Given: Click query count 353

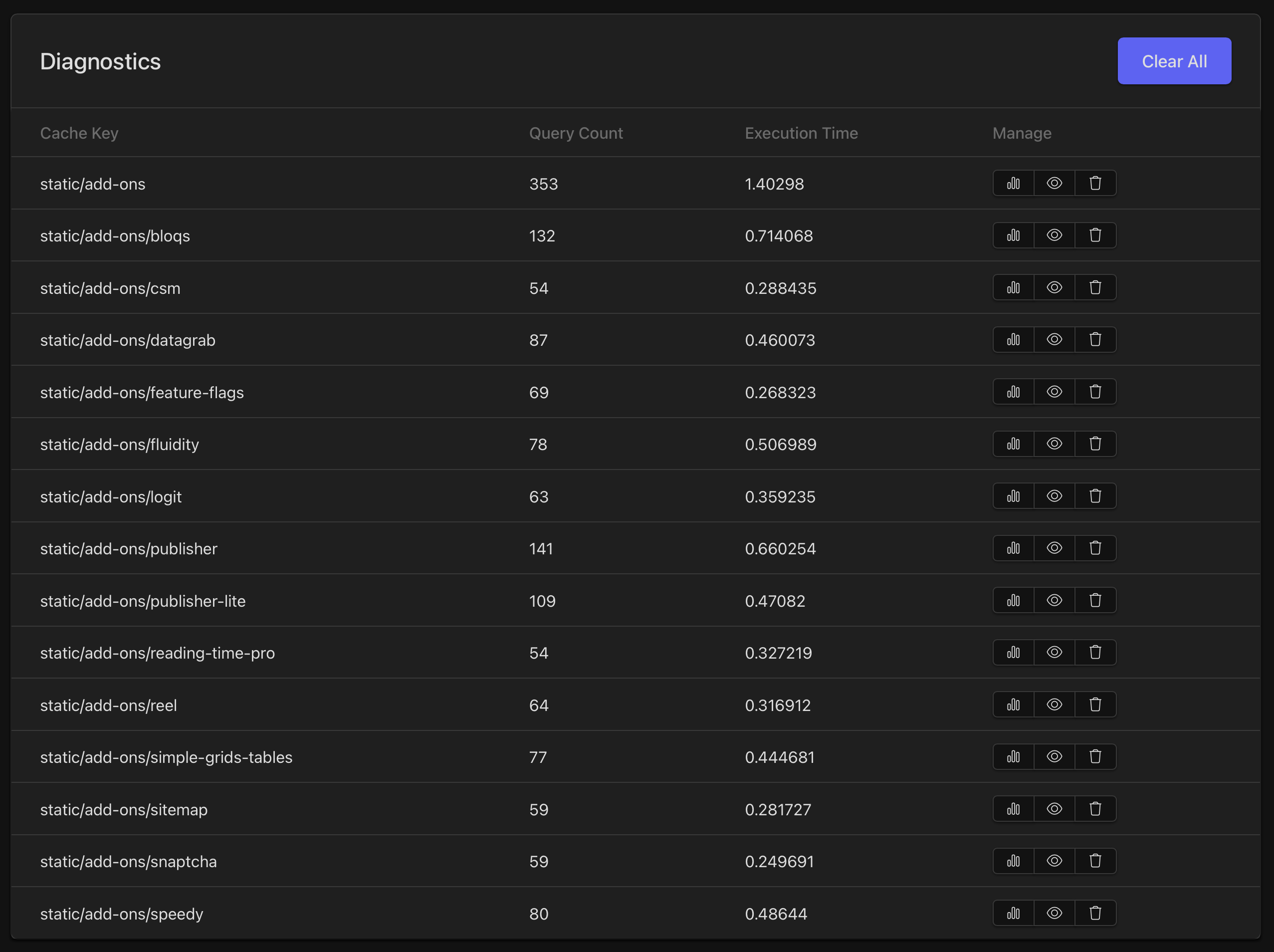Looking at the screenshot, I should click(x=543, y=184).
